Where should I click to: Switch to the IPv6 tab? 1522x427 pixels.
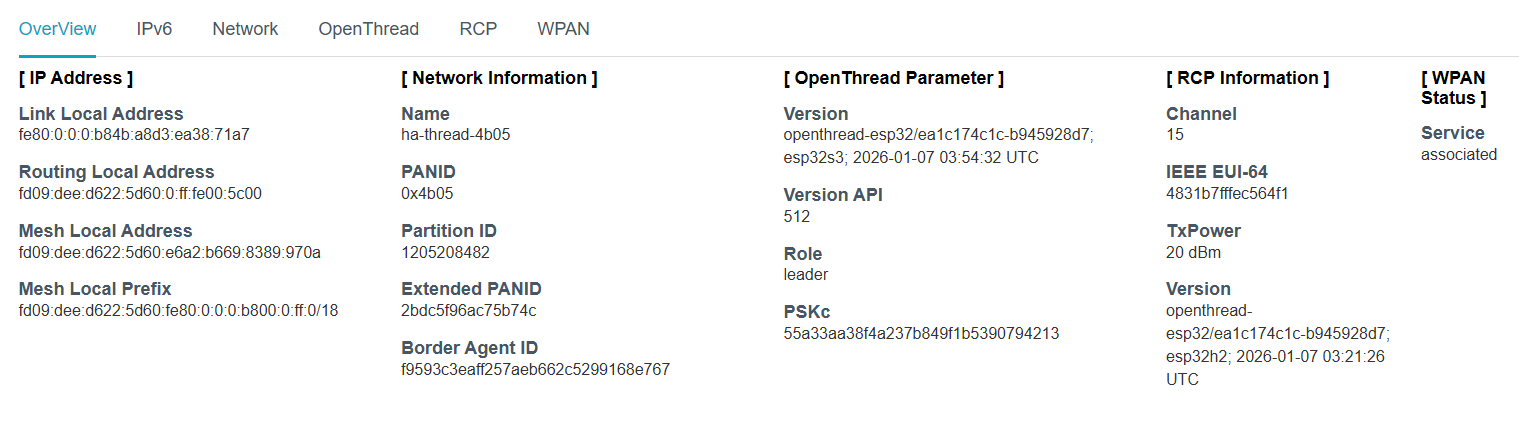154,29
